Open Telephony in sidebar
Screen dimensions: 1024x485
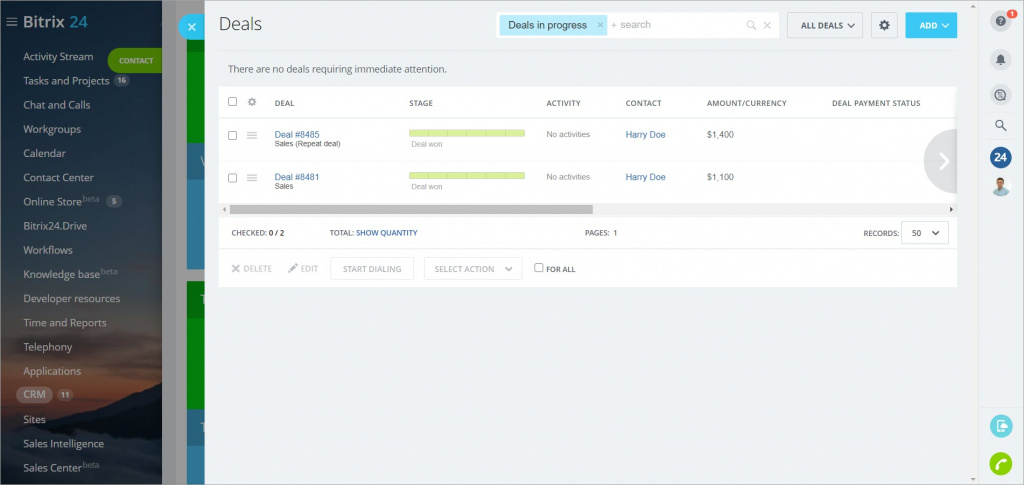click(x=48, y=347)
